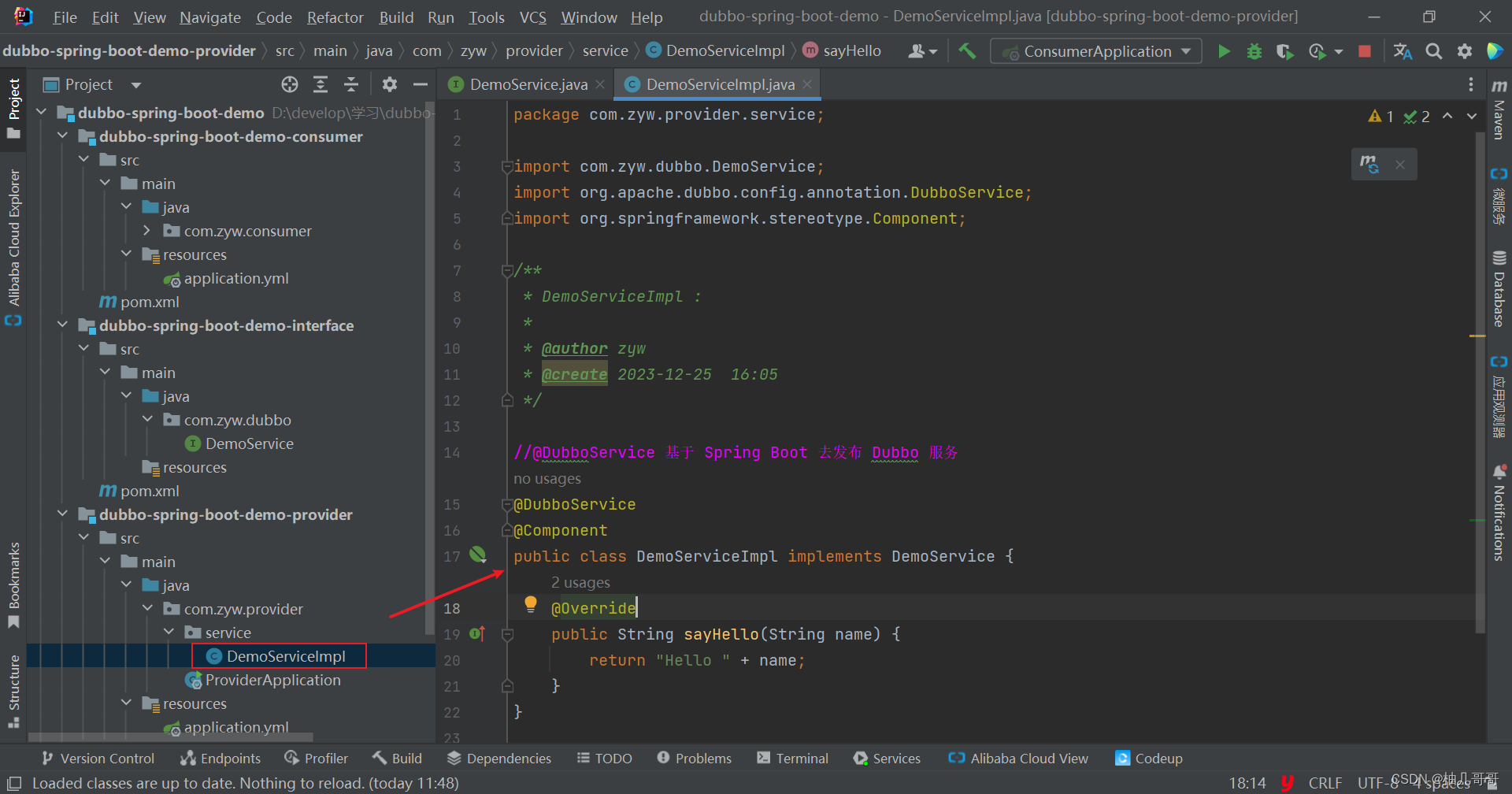Fold the Javadoc comment at line 7
This screenshot has width=1512, height=794.
pyautogui.click(x=508, y=270)
